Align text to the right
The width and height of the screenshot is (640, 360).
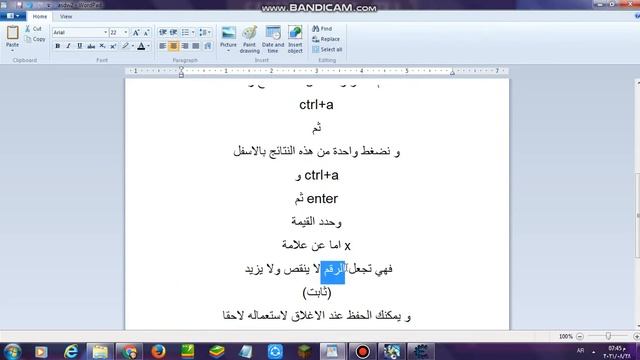[x=185, y=46]
